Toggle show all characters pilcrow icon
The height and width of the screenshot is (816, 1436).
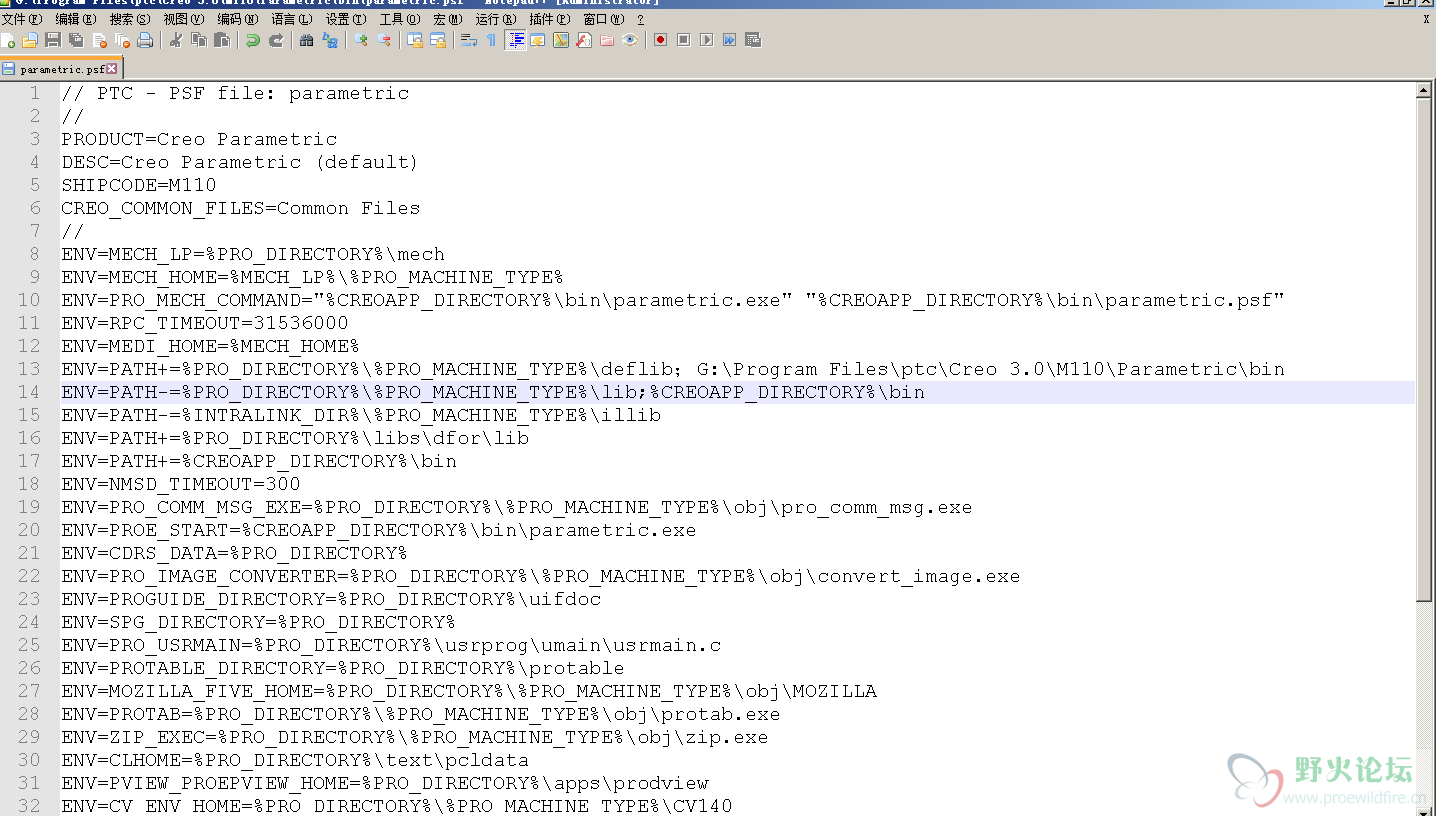(x=491, y=40)
